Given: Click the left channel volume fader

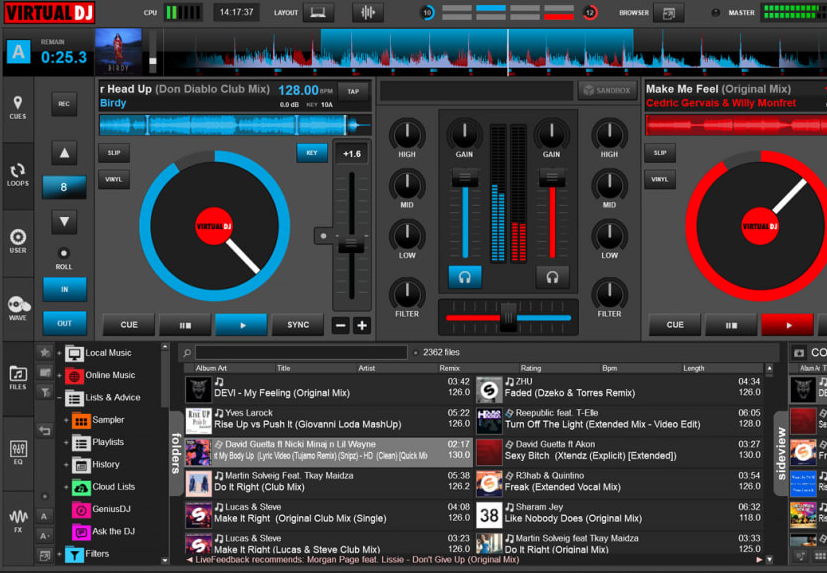Looking at the screenshot, I should click(465, 178).
